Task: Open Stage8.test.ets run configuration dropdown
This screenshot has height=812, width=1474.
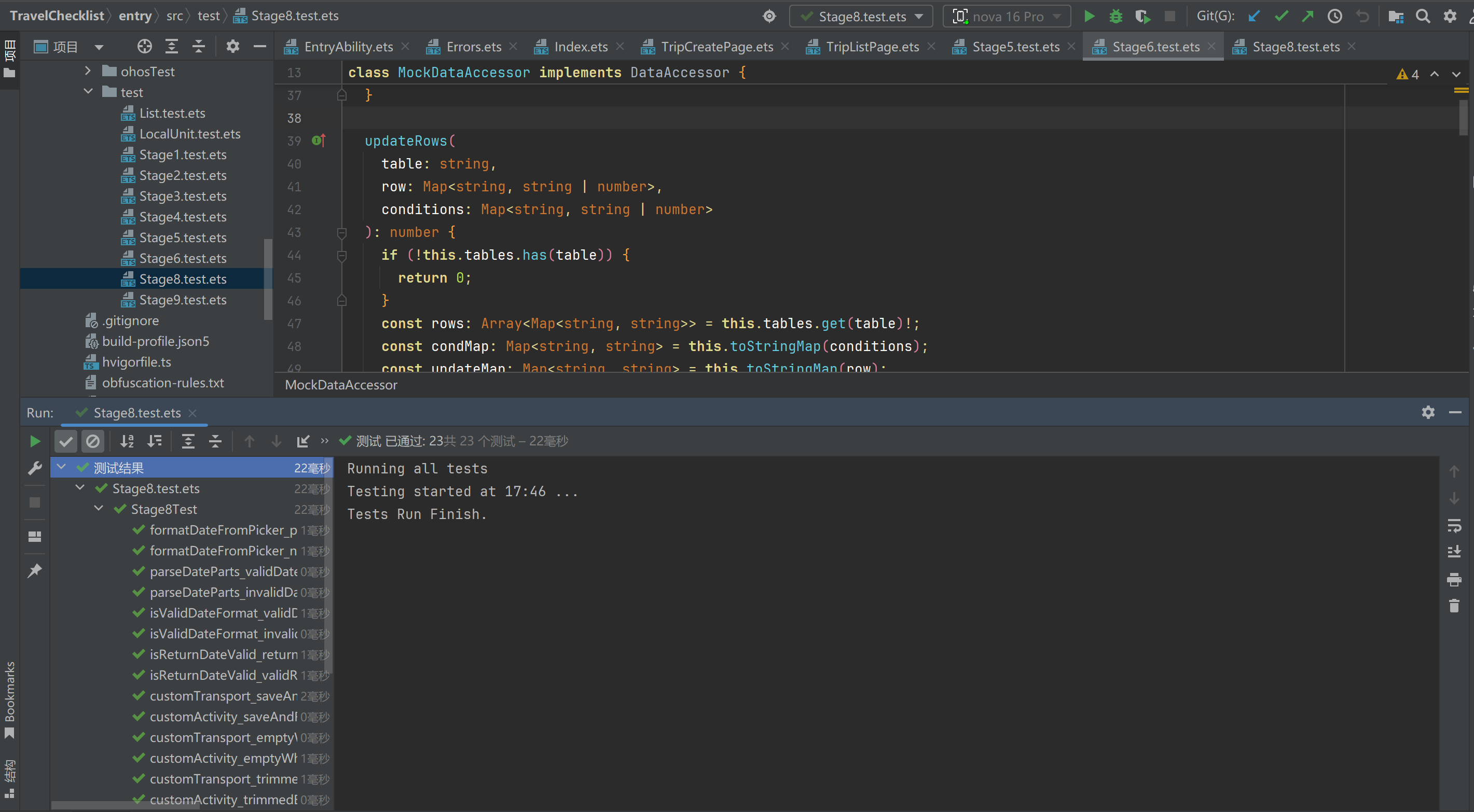Action: coord(861,16)
